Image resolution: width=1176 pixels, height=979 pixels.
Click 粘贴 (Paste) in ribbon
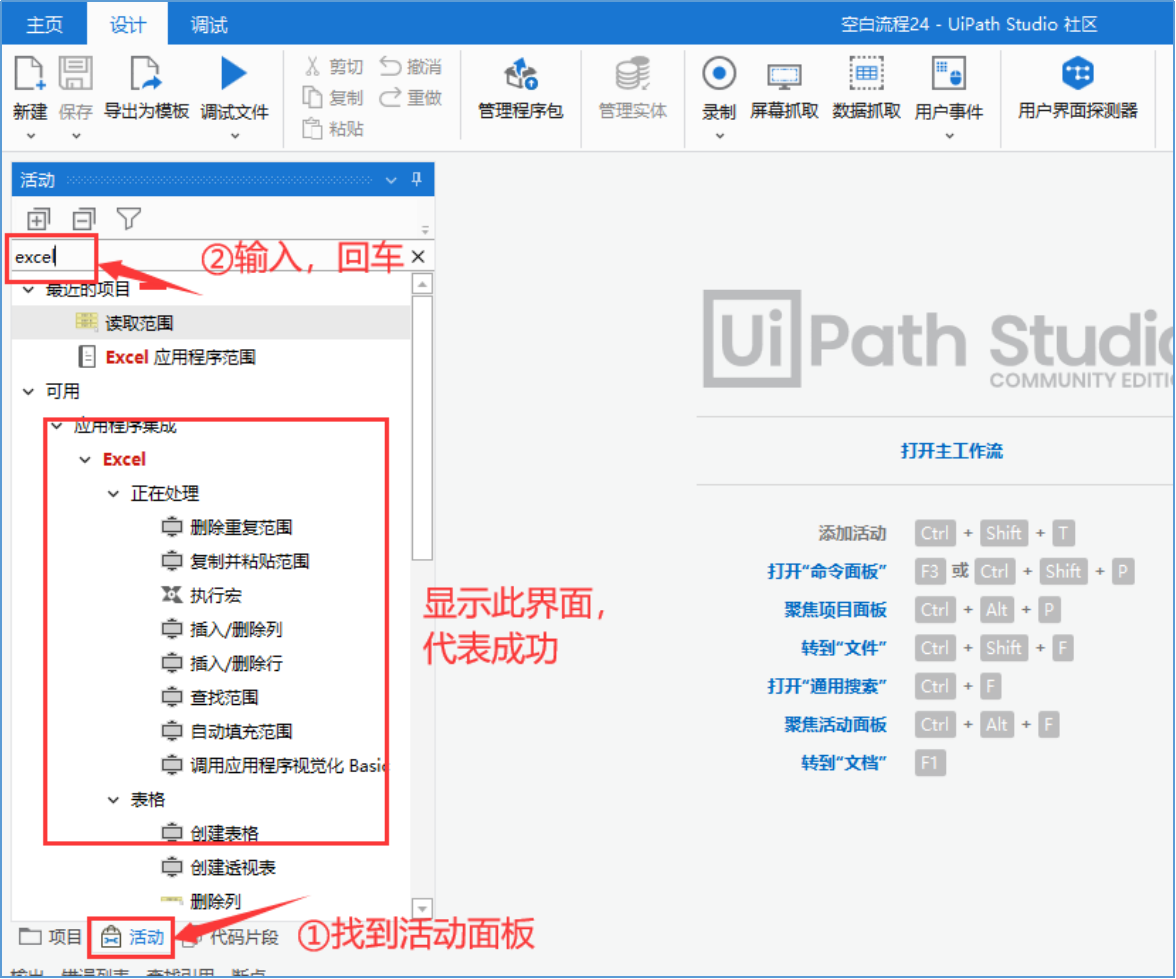(x=333, y=129)
